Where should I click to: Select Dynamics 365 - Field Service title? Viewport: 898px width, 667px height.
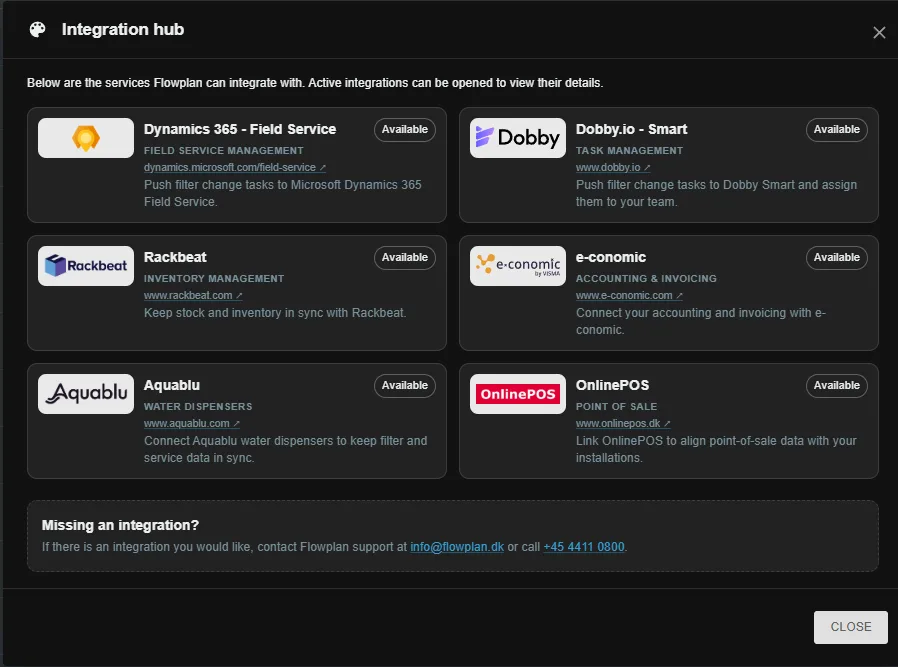(240, 129)
